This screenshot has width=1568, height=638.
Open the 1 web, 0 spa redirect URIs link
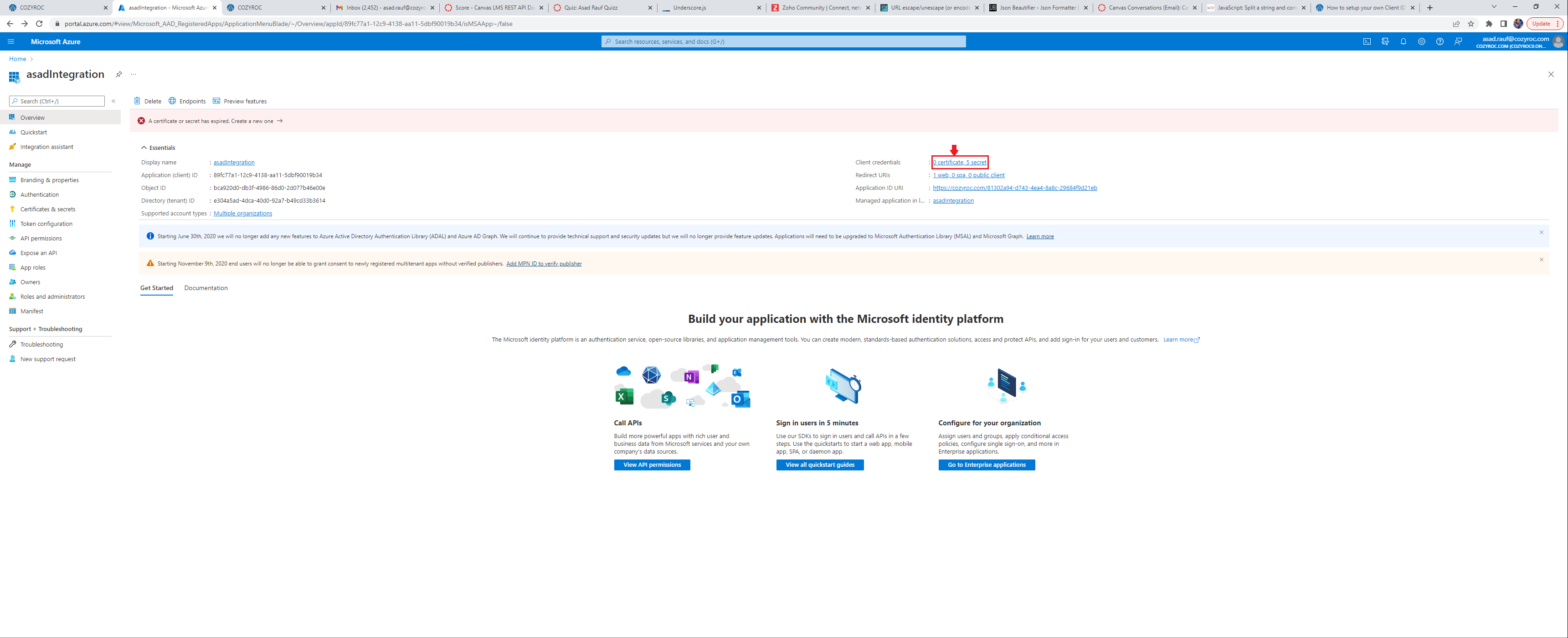point(968,175)
